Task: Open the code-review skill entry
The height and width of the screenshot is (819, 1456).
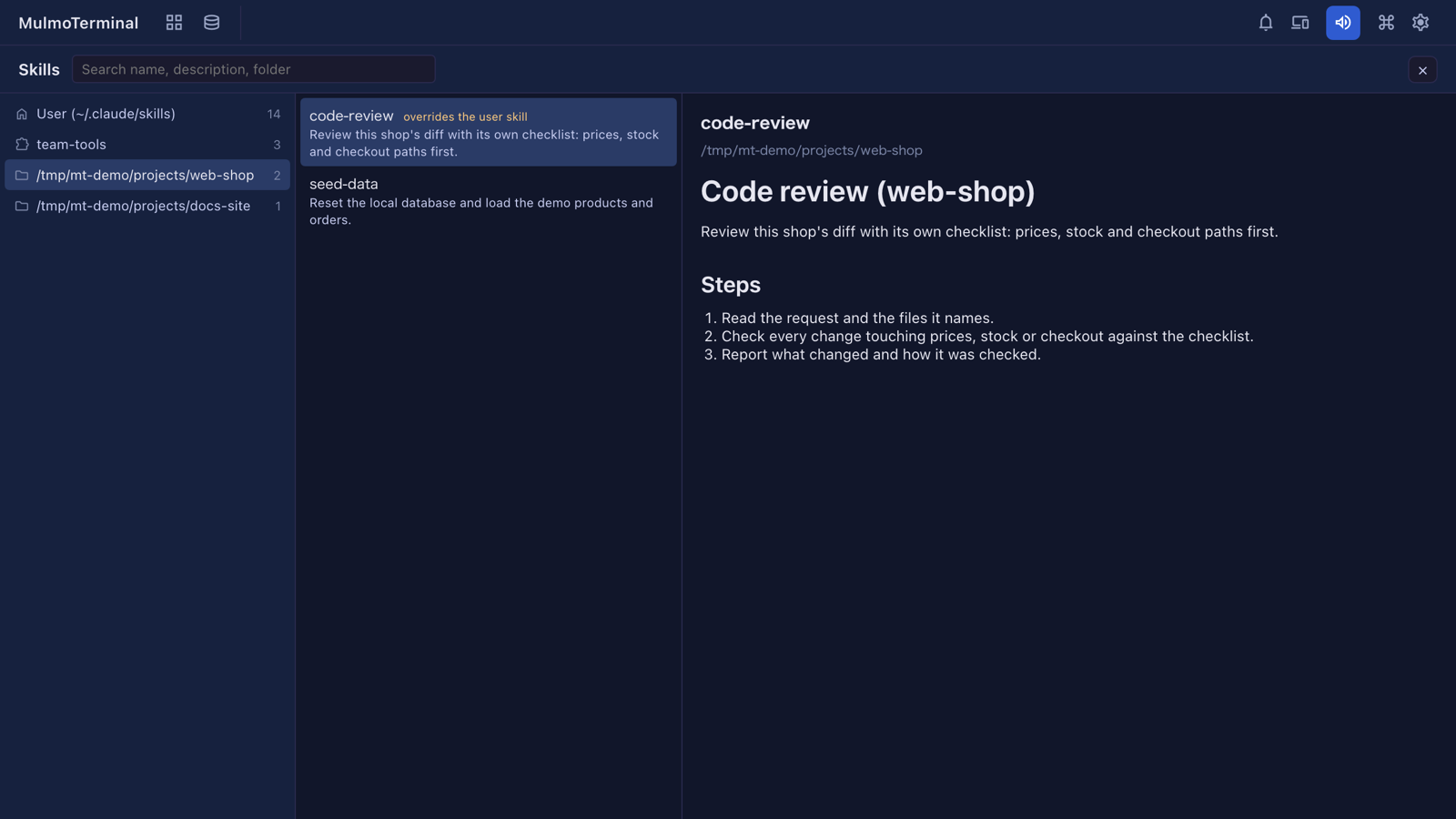Action: pyautogui.click(x=489, y=133)
